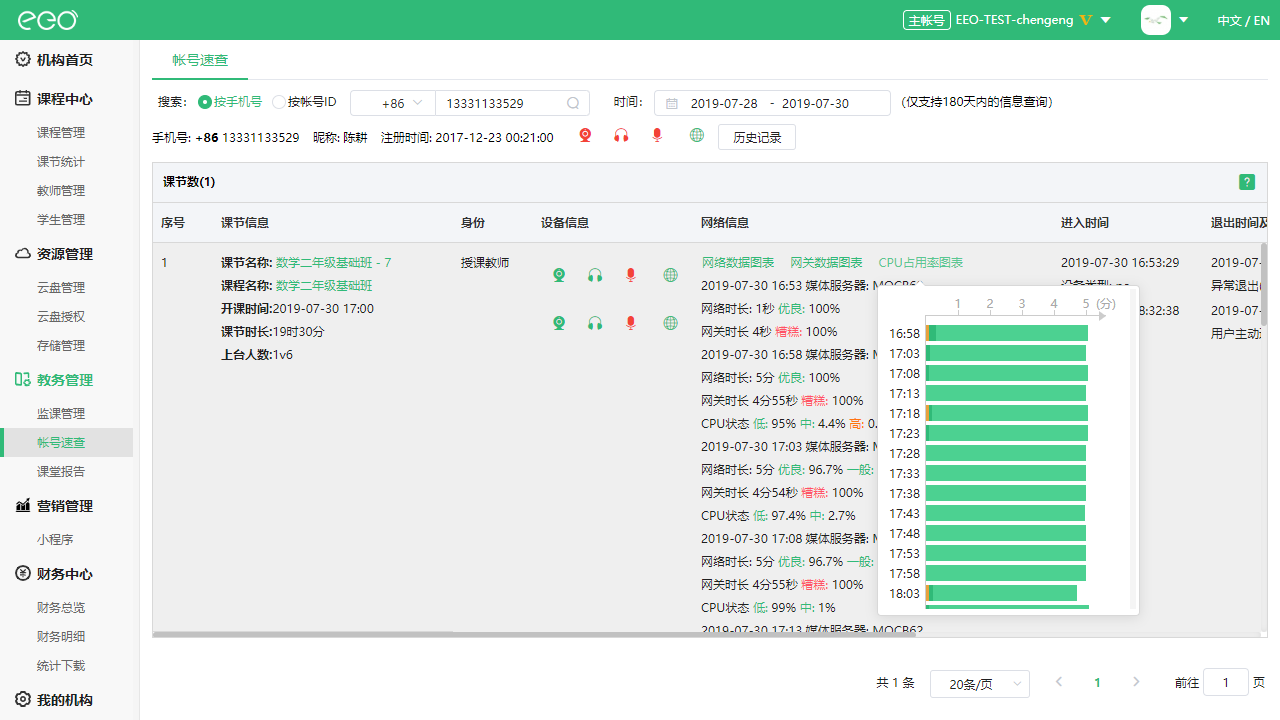Click second-row red microphone device icon
Viewport: 1280px width, 720px height.
pyautogui.click(x=631, y=322)
